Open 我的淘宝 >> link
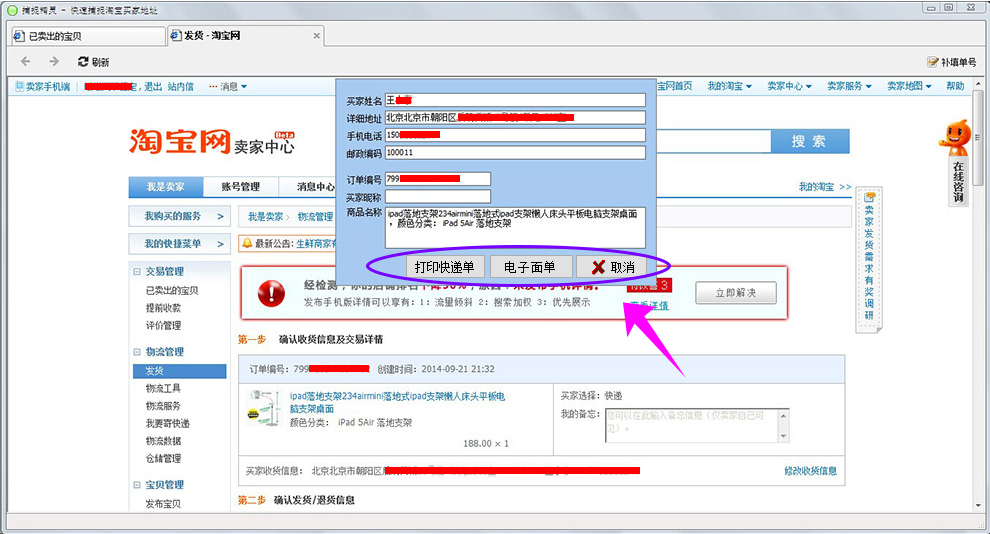 825,187
